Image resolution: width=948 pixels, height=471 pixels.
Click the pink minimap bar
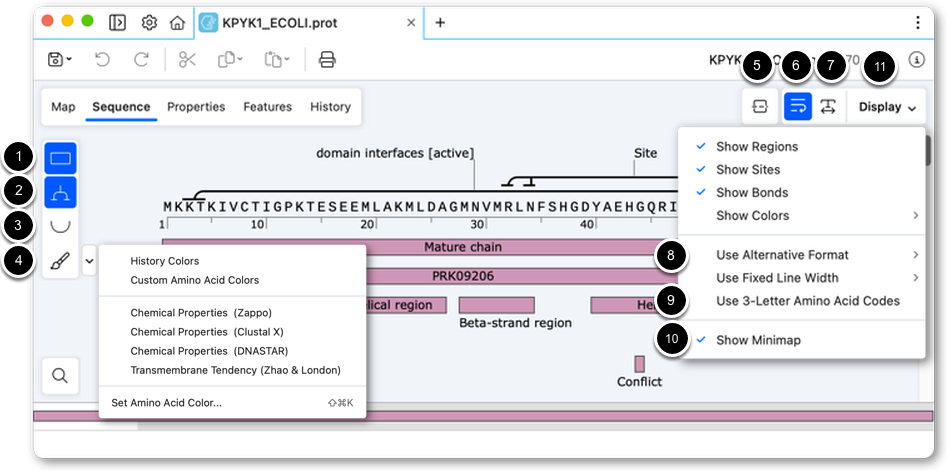pyautogui.click(x=483, y=416)
